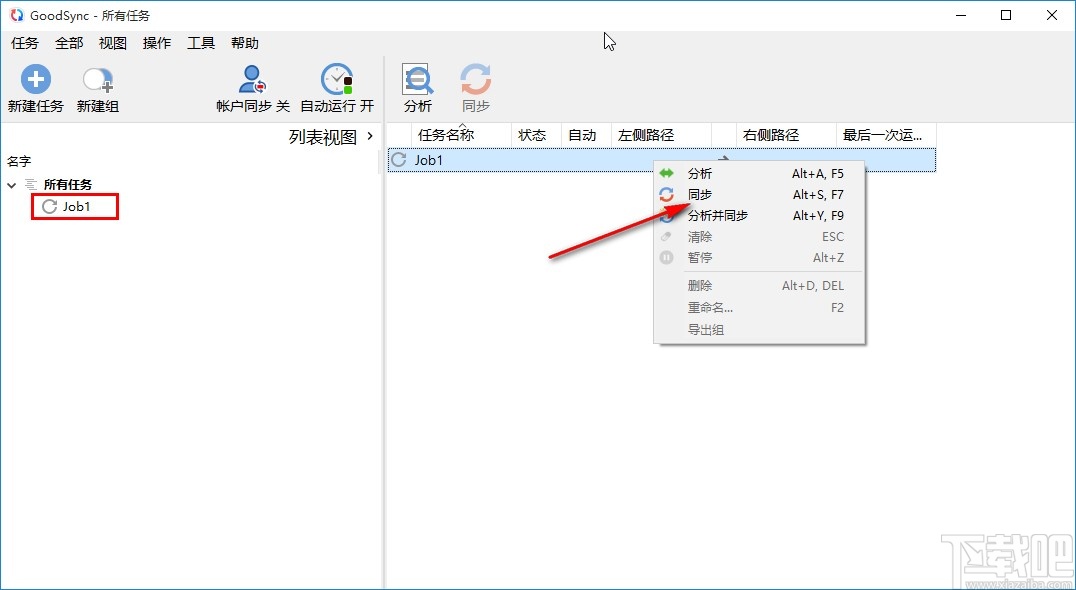Open the 帮助 menu
This screenshot has width=1076, height=590.
click(245, 43)
